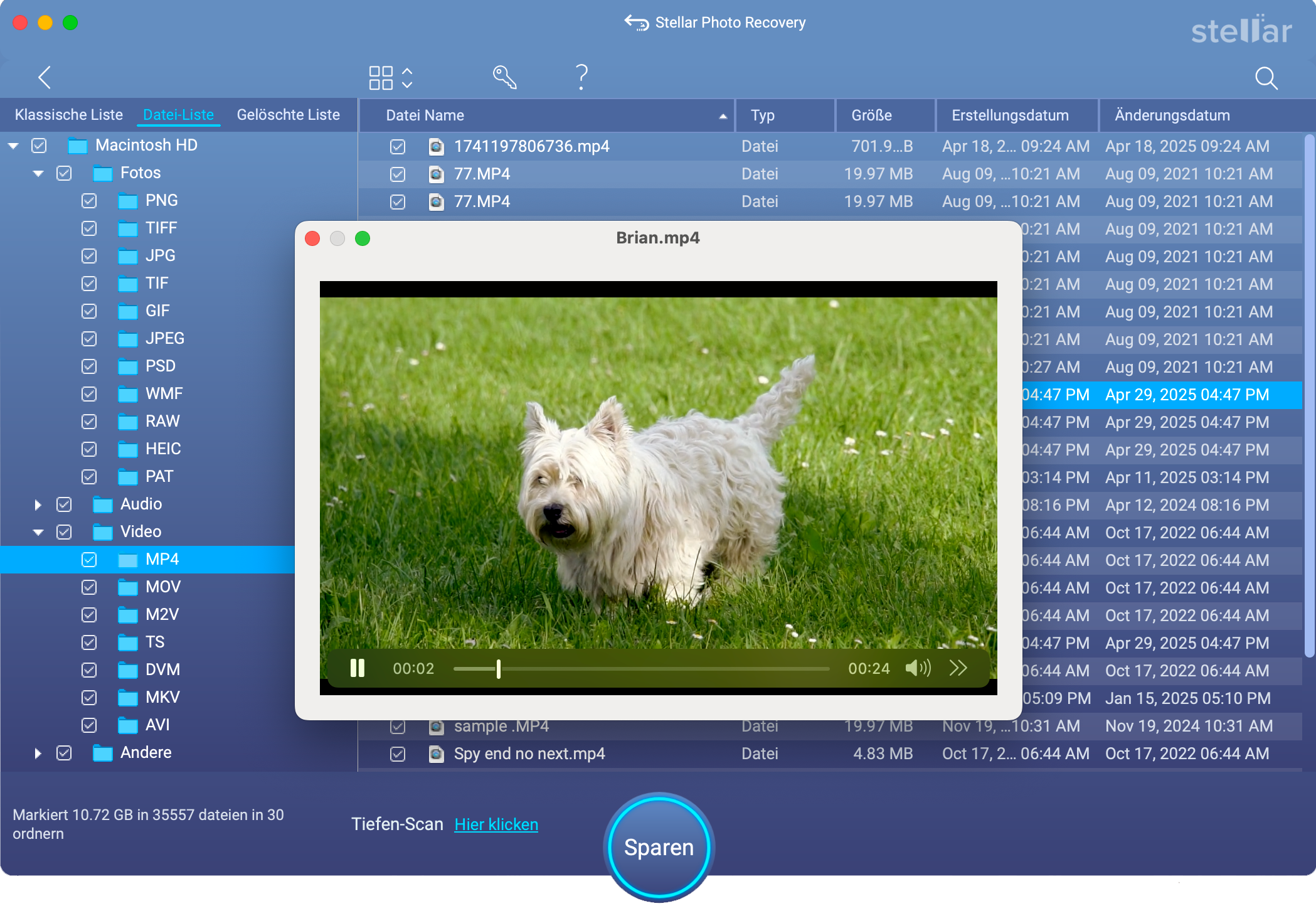This screenshot has width=1316, height=906.
Task: Pause the Brian.mp4 video playback
Action: click(x=358, y=668)
